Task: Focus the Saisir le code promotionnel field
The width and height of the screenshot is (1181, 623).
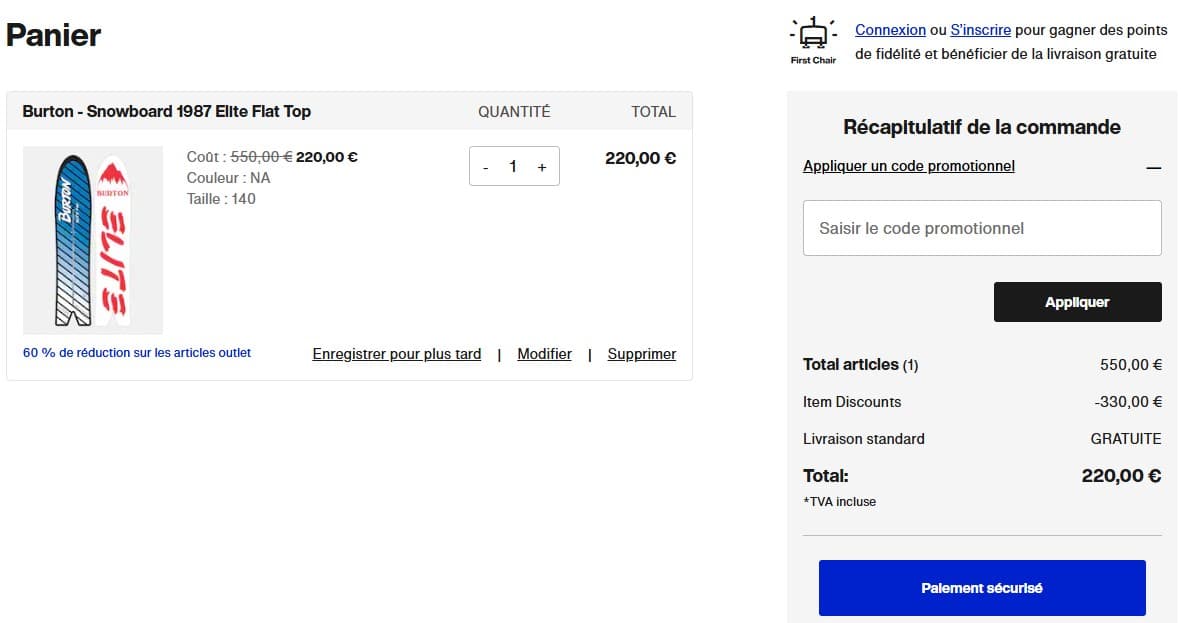Action: [x=982, y=228]
